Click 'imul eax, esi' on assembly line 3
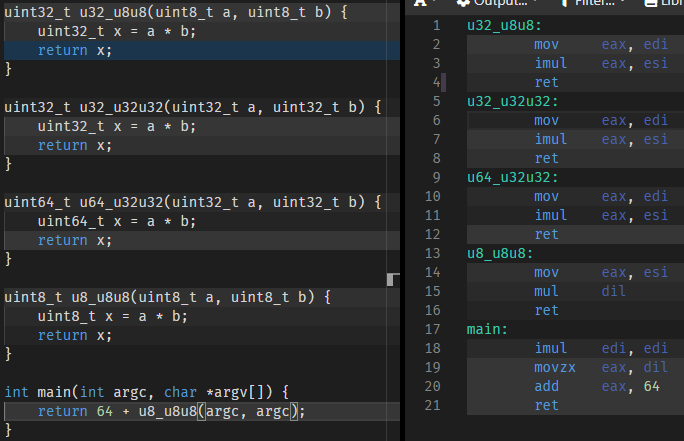Screen dimensions: 684x441 click(x=601, y=64)
